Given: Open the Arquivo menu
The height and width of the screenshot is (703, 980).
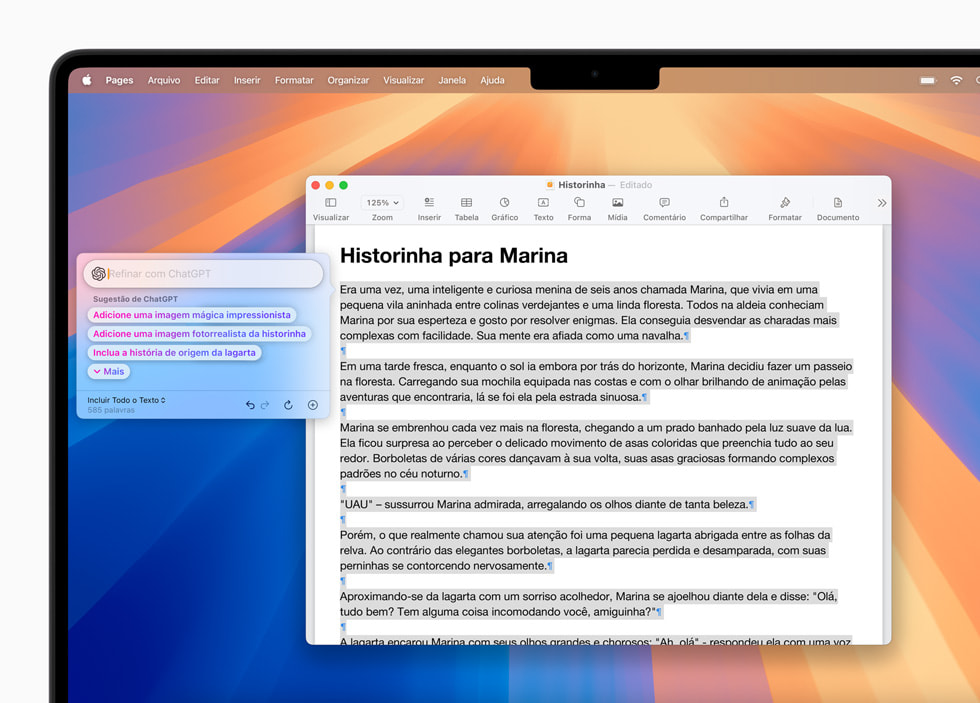Looking at the screenshot, I should [x=164, y=80].
